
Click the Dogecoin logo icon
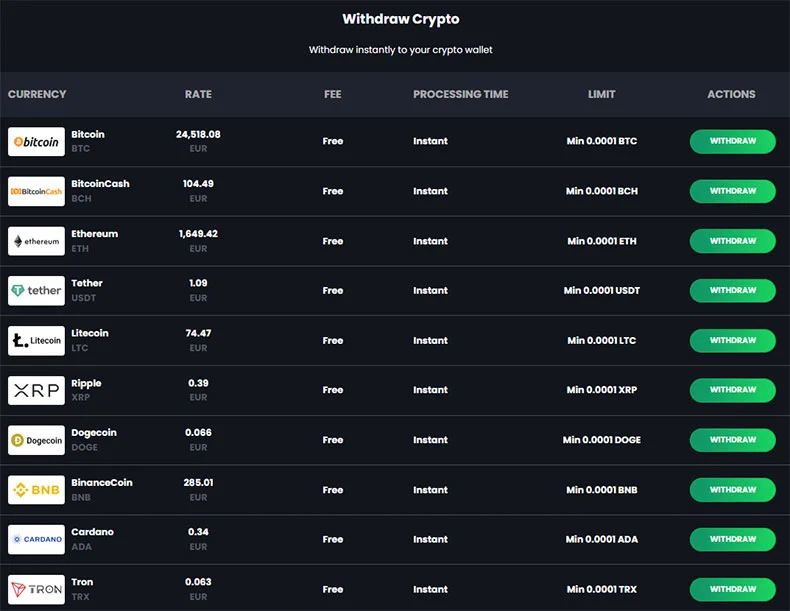point(36,440)
